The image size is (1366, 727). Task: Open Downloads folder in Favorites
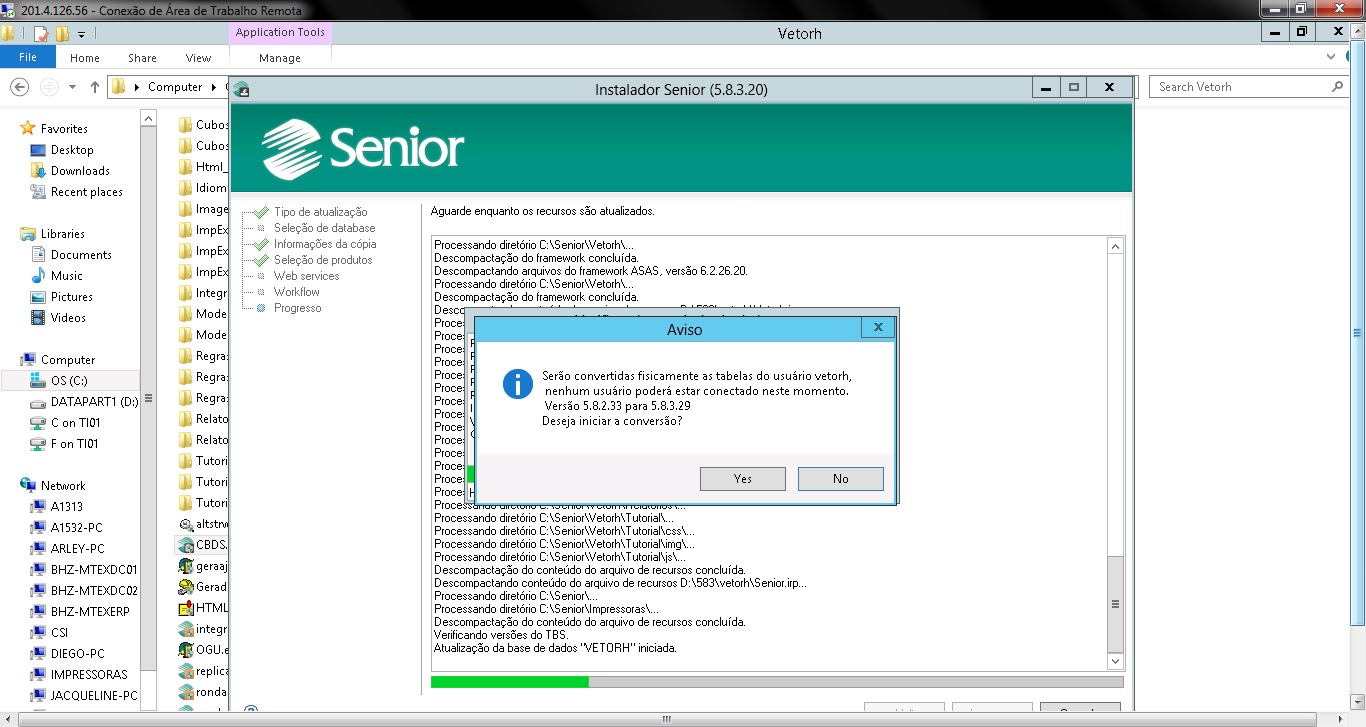pyautogui.click(x=80, y=171)
